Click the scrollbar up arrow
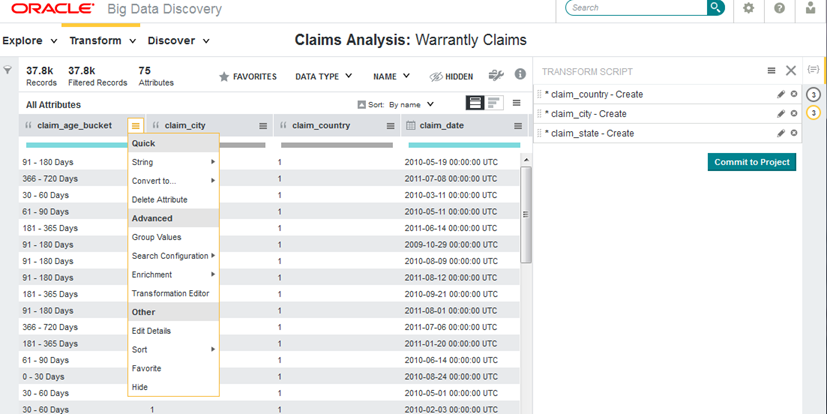This screenshot has height=414, width=827. coord(526,160)
